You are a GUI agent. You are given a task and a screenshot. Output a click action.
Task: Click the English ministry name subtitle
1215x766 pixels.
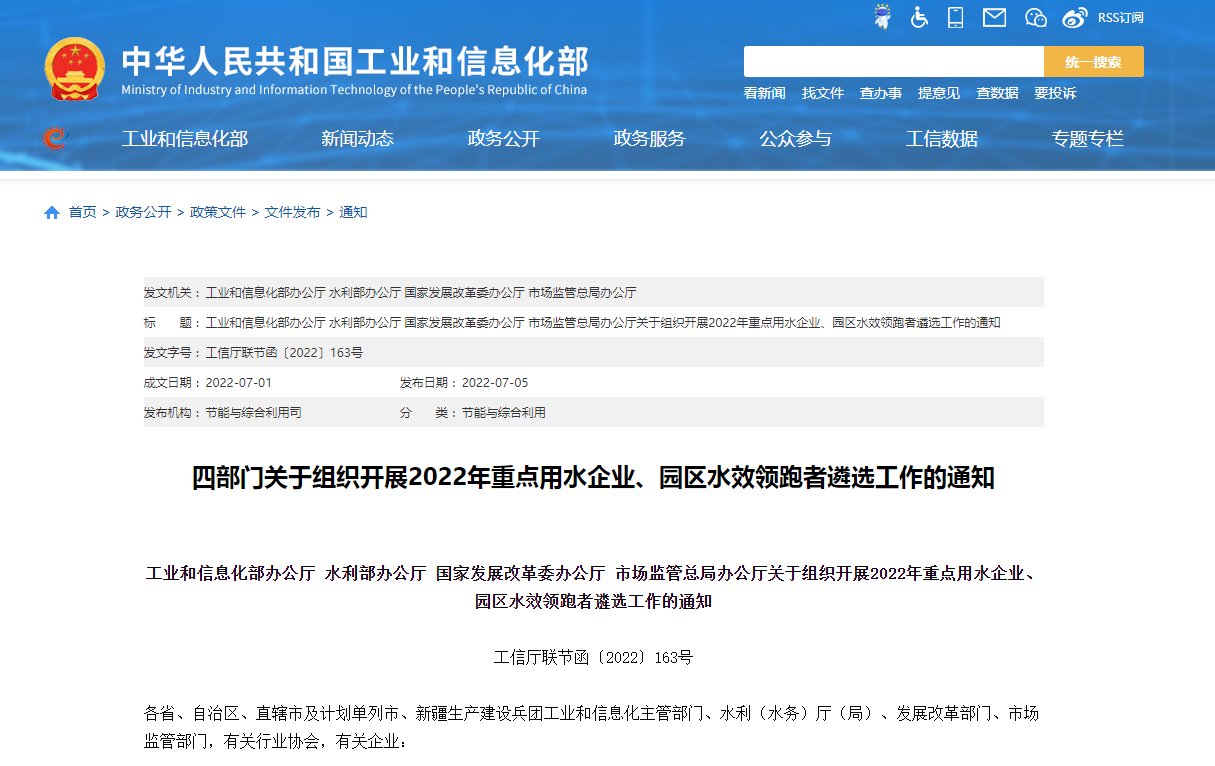pyautogui.click(x=354, y=90)
